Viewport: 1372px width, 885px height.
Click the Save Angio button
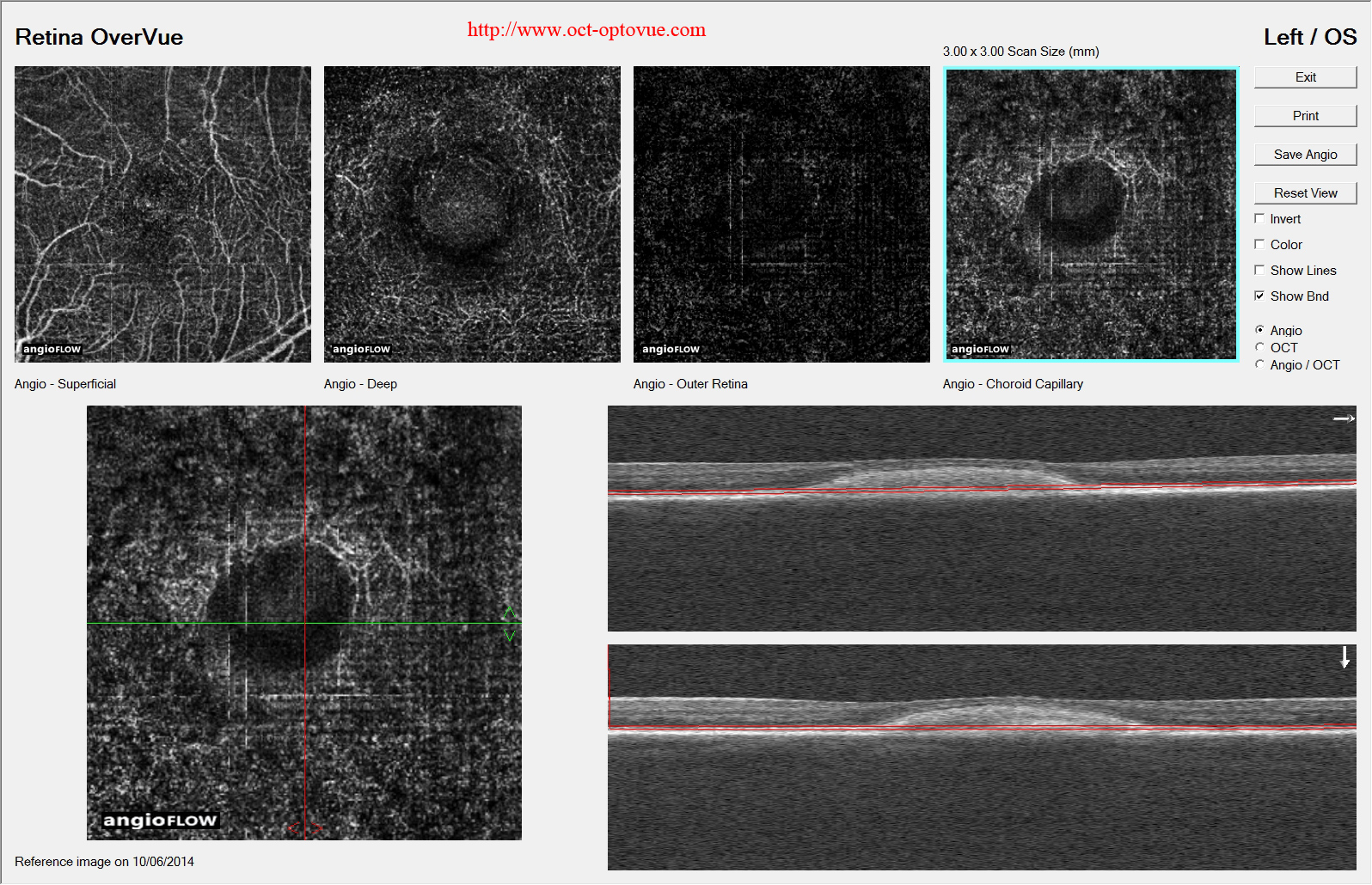[x=1305, y=155]
